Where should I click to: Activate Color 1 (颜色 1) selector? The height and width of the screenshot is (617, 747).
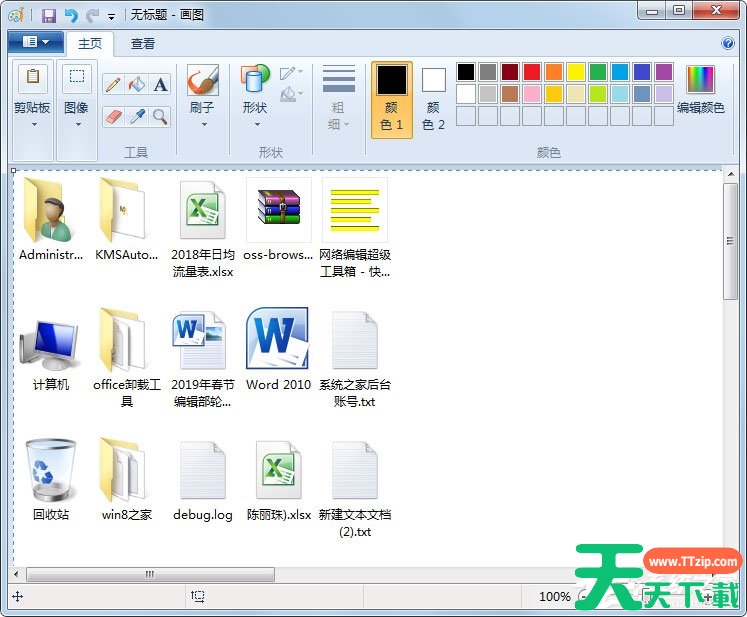391,98
